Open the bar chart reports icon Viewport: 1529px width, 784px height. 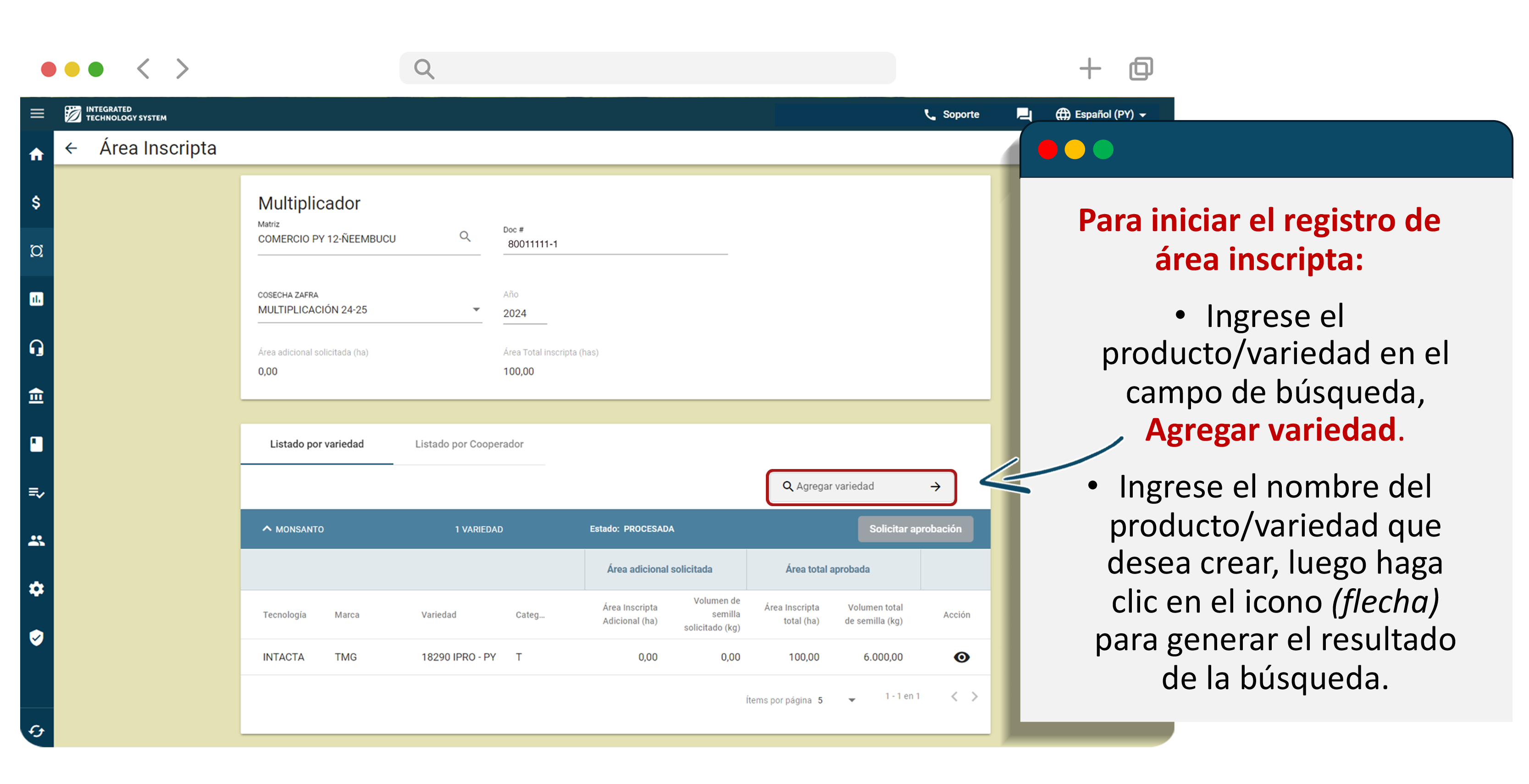37,299
